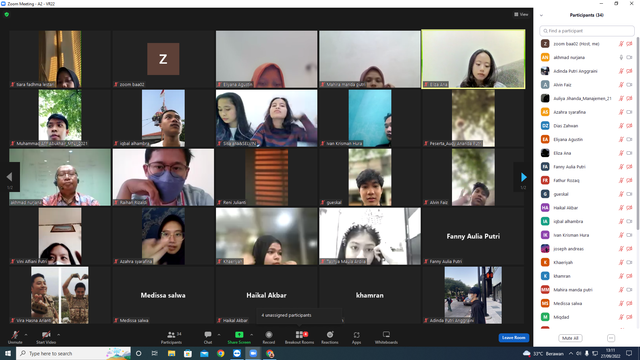This screenshot has height=360, width=640.
Task: Toggle video icon for akhmad nurjana in list
Action: coord(629,58)
